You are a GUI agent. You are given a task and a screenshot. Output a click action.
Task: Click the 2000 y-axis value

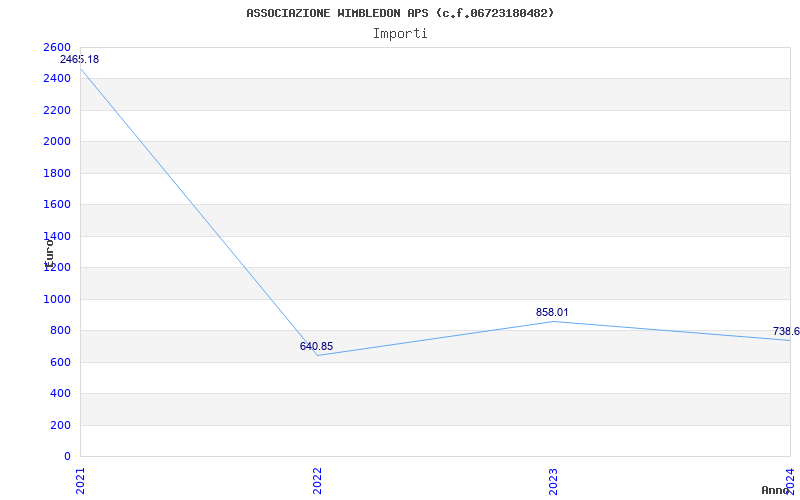(57, 141)
